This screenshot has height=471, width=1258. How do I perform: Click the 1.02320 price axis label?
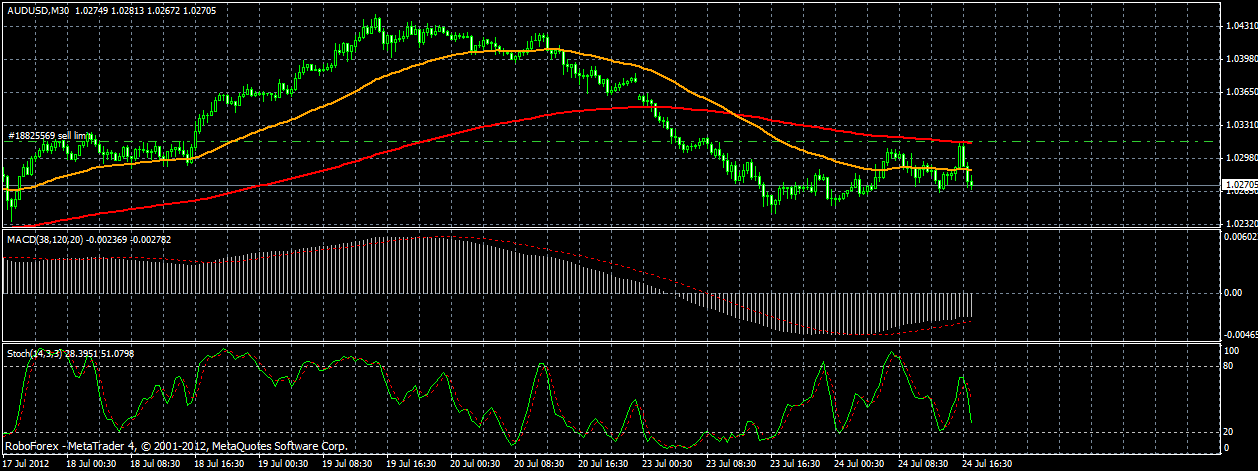(x=1240, y=223)
